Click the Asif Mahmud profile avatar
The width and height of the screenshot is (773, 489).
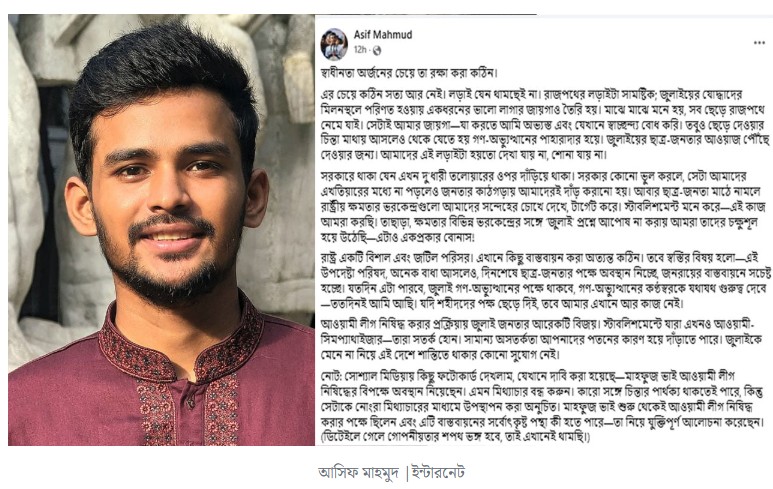coord(334,43)
